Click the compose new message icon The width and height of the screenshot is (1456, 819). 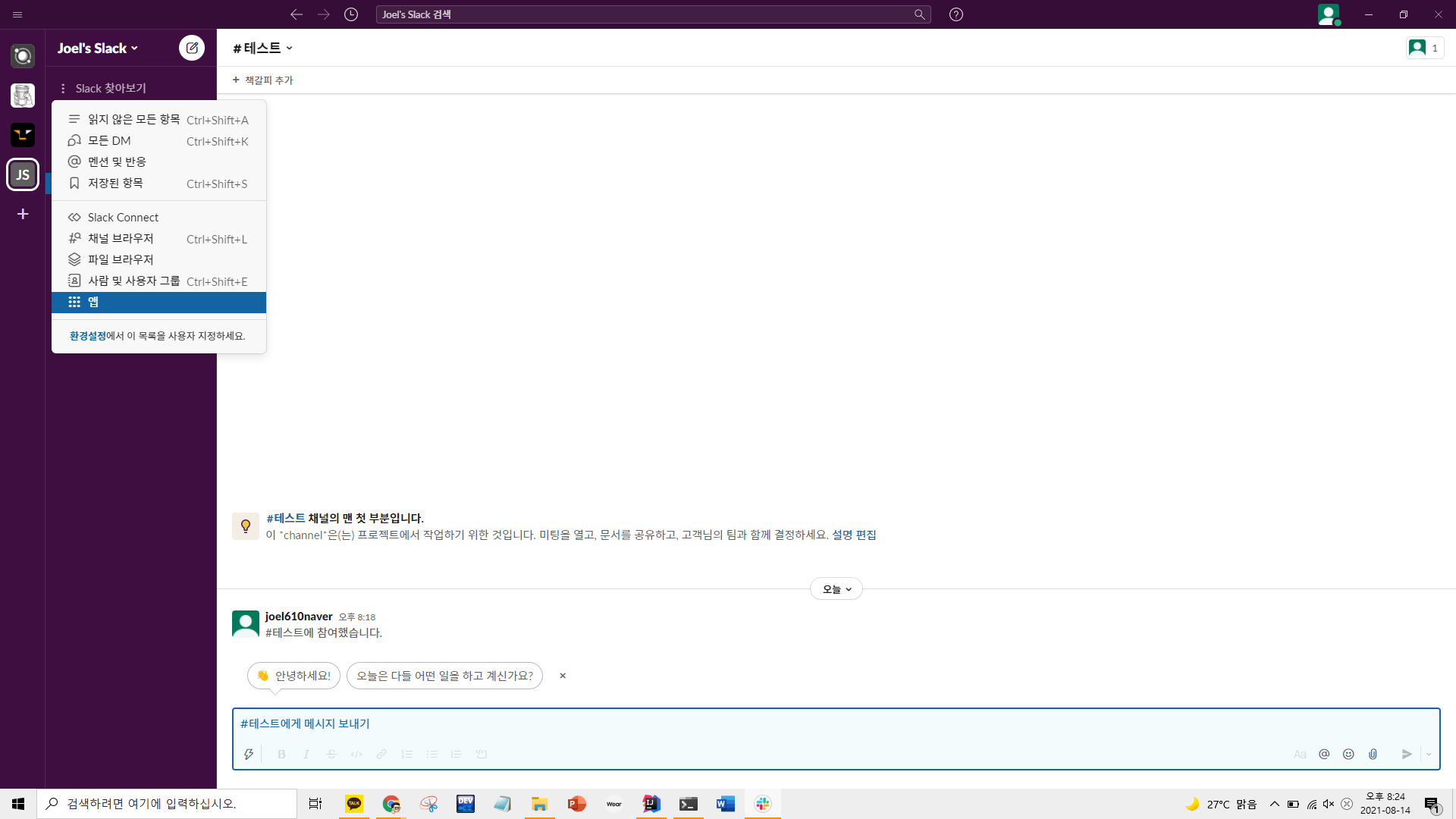pyautogui.click(x=192, y=48)
